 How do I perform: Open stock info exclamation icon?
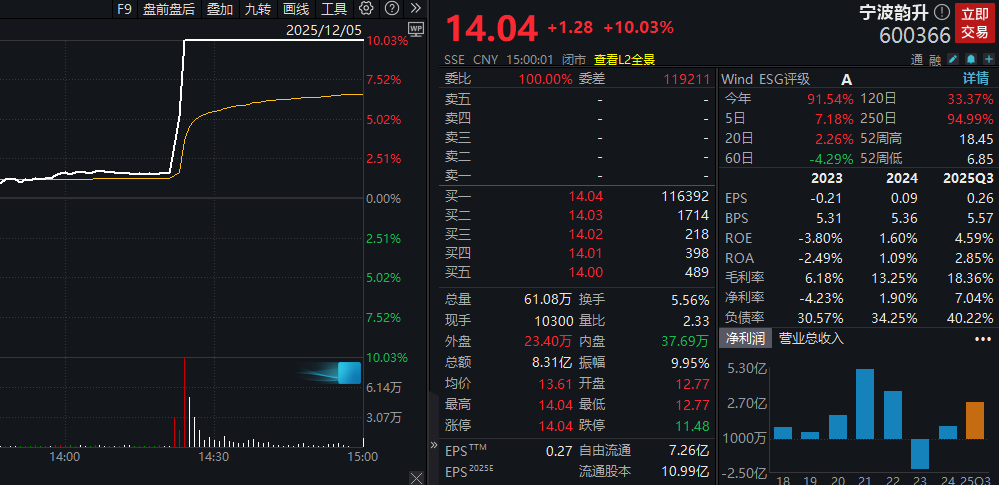[x=941, y=12]
